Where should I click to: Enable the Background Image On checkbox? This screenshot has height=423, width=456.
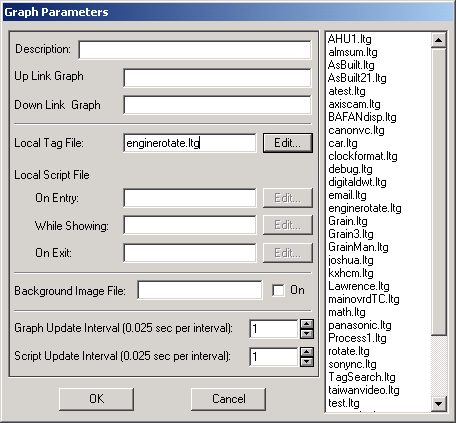278,290
